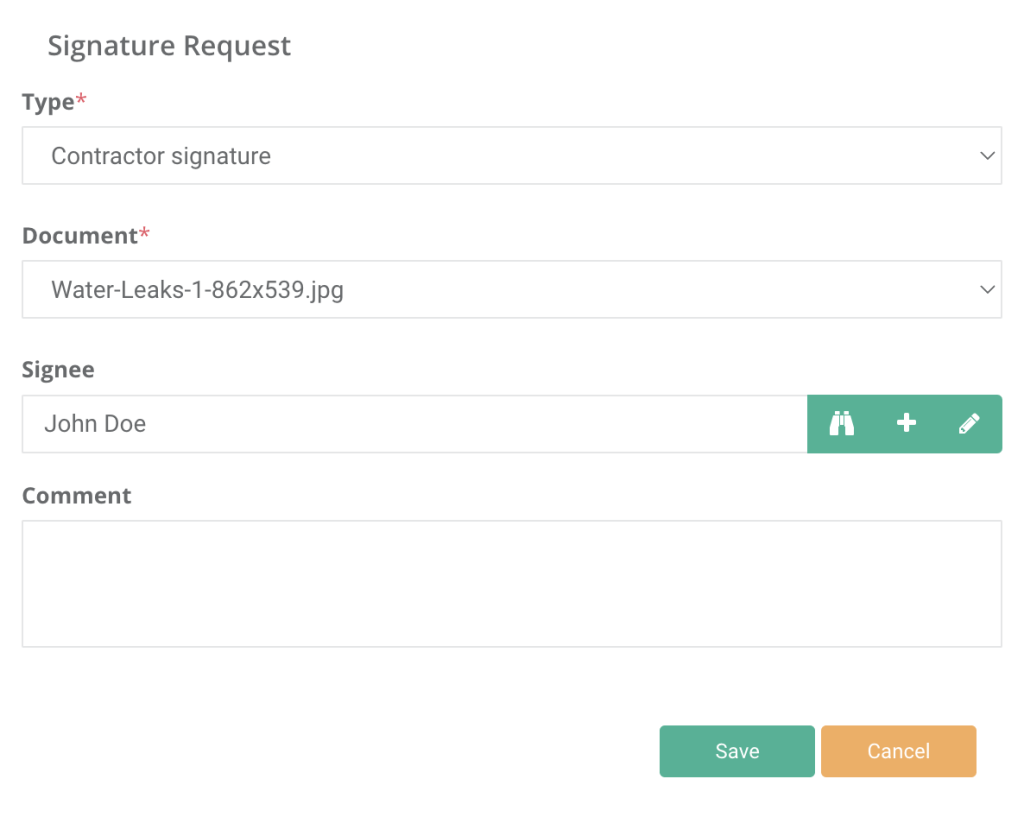Add a new signee with the plus icon
Viewport: 1024px width, 817px height.
pyautogui.click(x=906, y=423)
